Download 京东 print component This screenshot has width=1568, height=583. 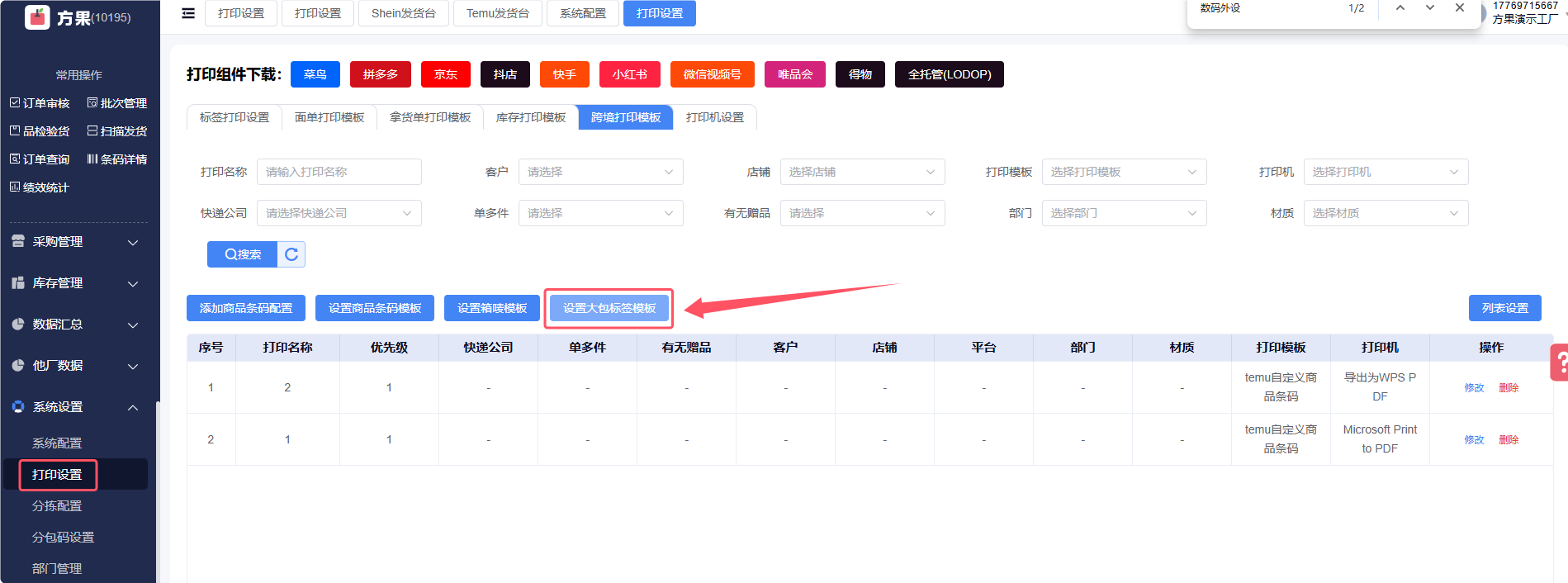446,74
